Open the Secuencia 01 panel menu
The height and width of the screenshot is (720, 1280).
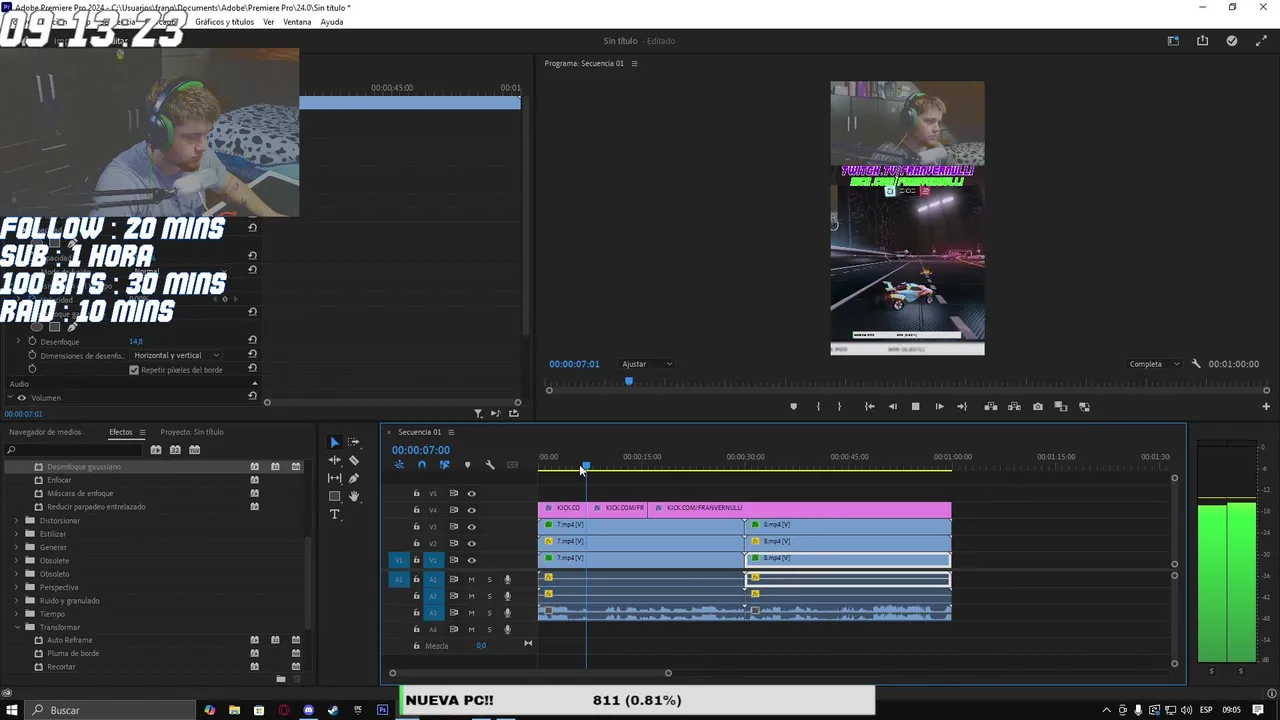click(x=451, y=432)
